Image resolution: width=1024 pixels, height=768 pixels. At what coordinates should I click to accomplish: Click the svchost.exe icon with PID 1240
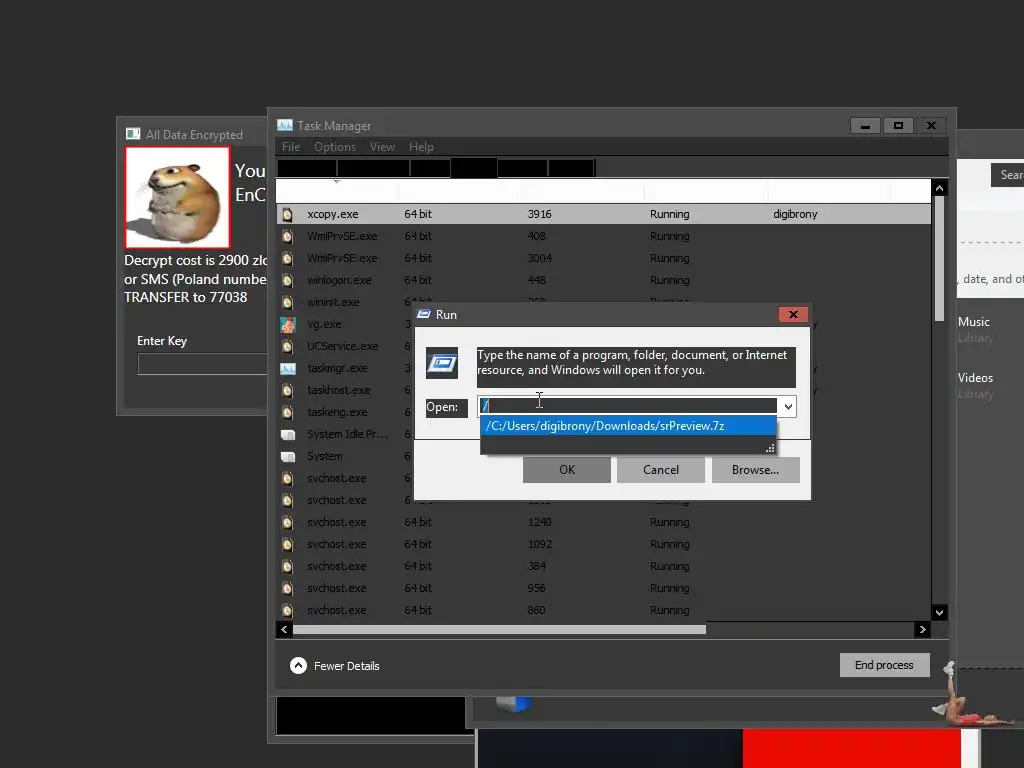tap(287, 522)
